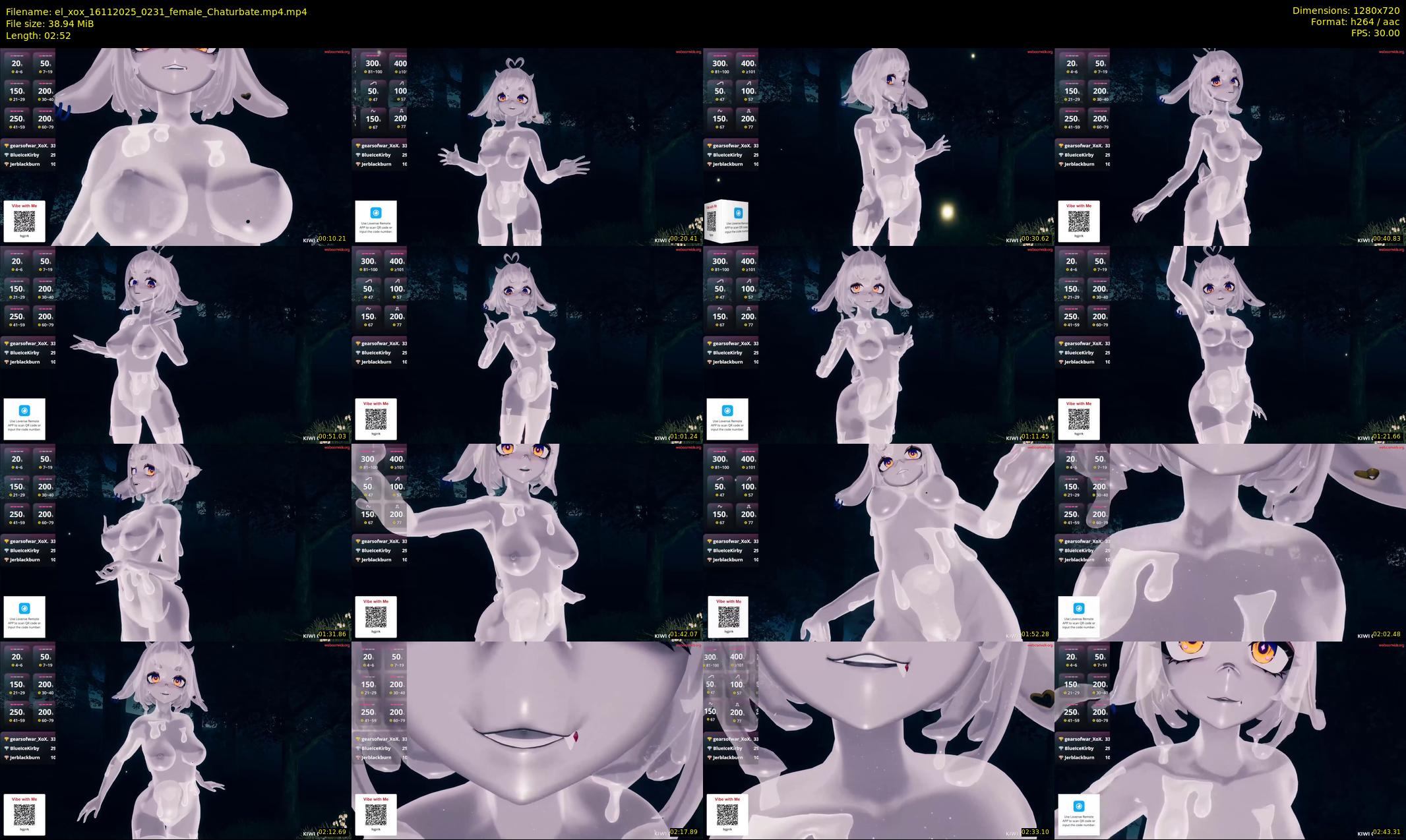This screenshot has height=840, width=1406.
Task: Click the Lovense Remote icon in the 00:51.03 frame
Action: [x=24, y=411]
